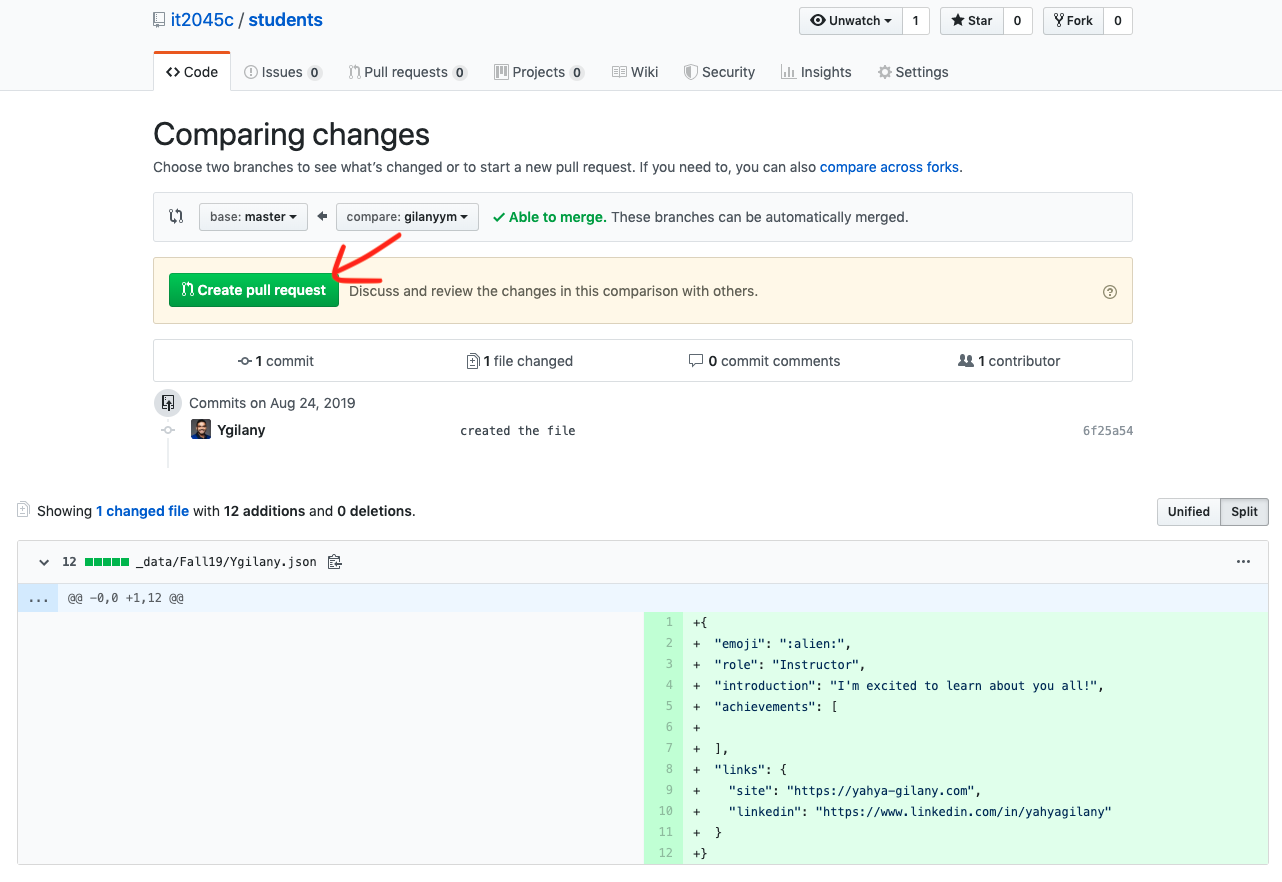The height and width of the screenshot is (882, 1282).
Task: Switch to the Code tab
Action: 192,72
